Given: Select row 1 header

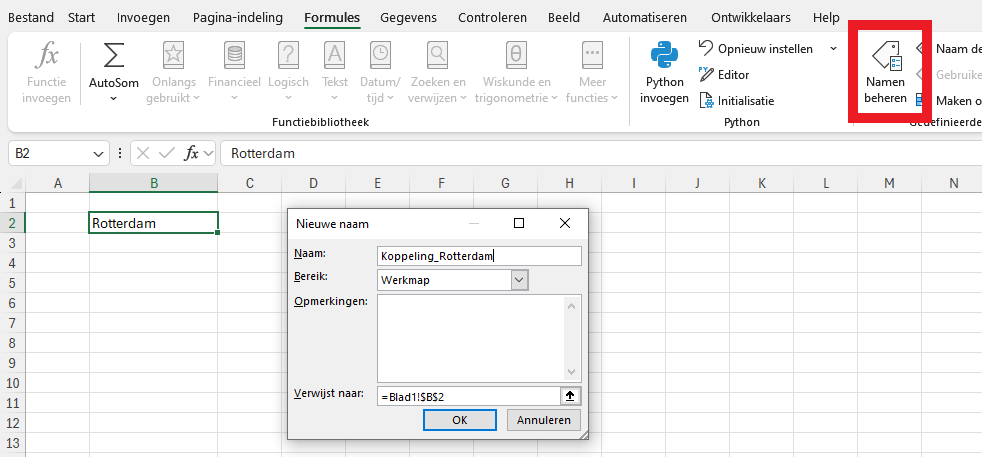Looking at the screenshot, I should (x=13, y=203).
